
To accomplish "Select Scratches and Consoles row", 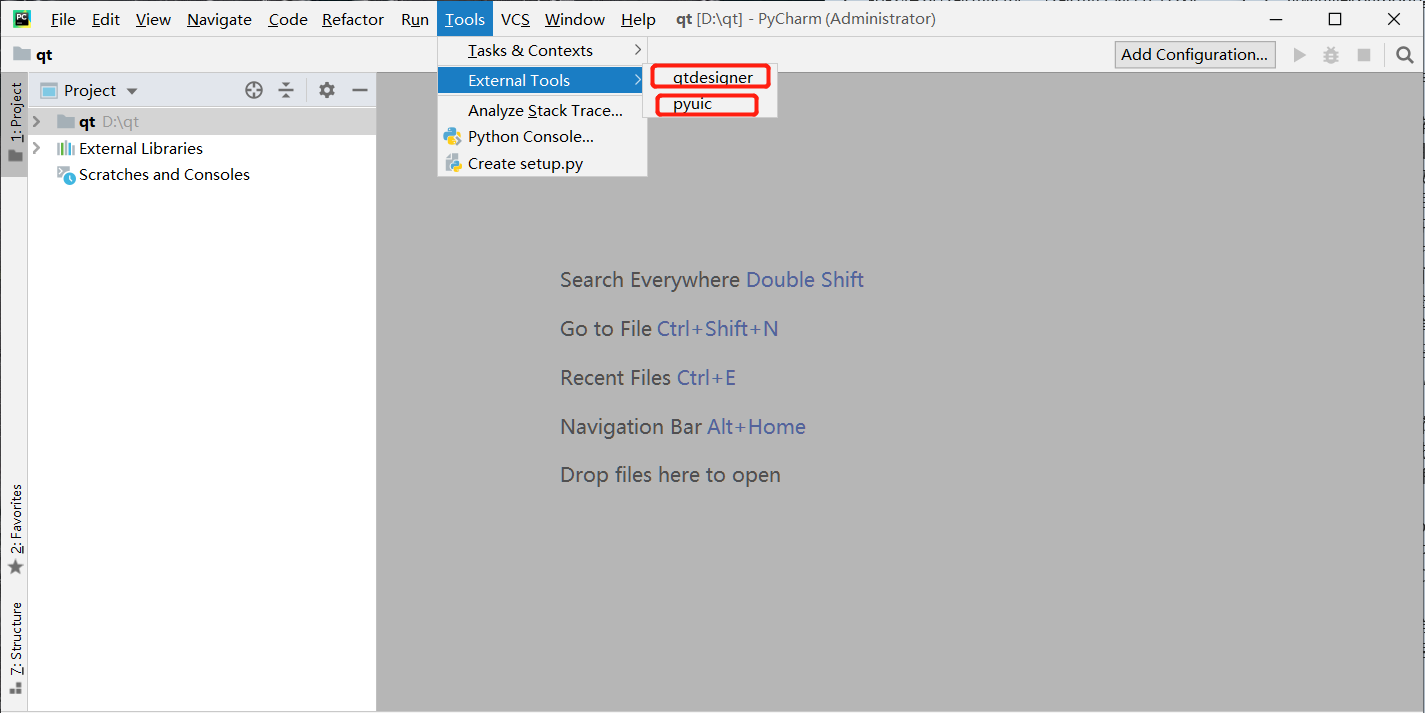I will 202,174.
